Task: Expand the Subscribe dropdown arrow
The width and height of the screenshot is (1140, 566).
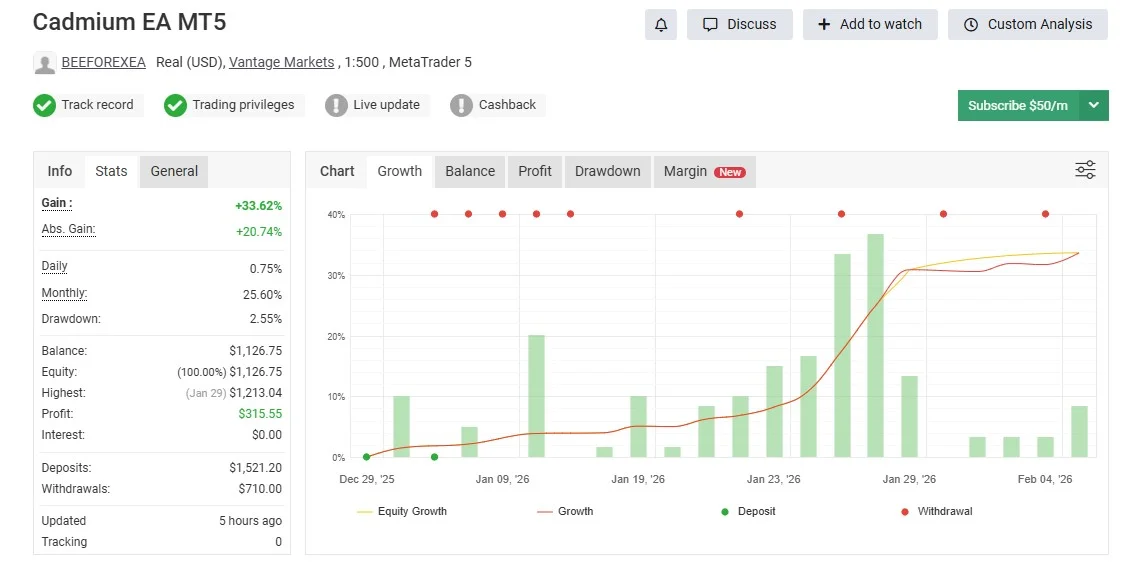Action: click(1094, 105)
